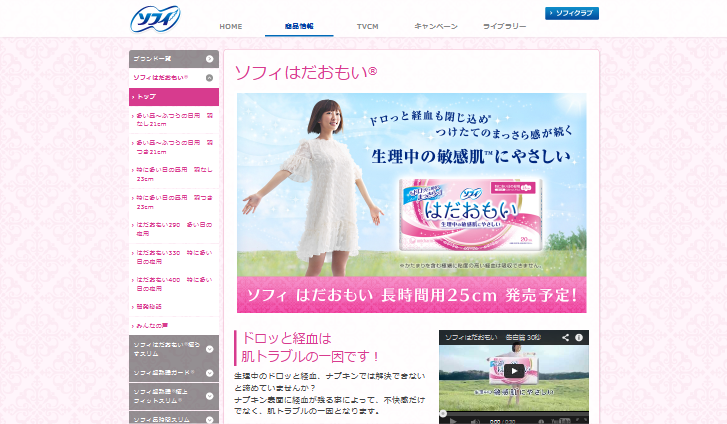Open 多い日〜ふつうの日用 羽なし21cm link
Viewport: 727px width, 424px height.
(174, 120)
